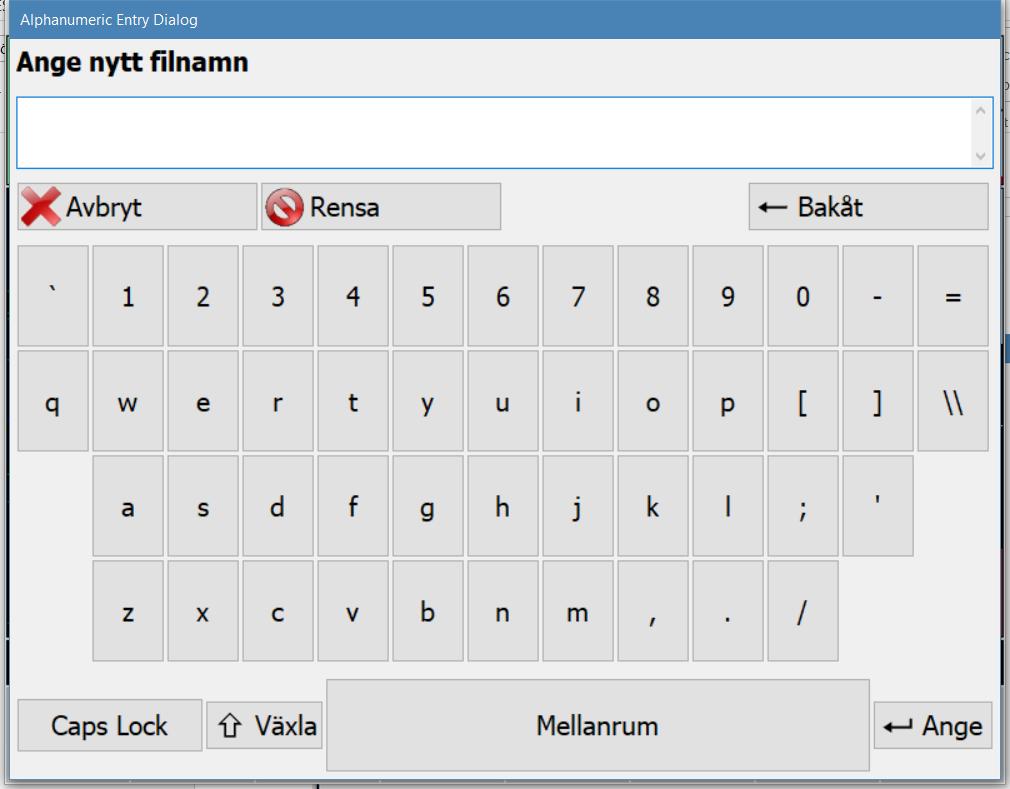This screenshot has width=1010, height=789.
Task: Click the Mellanrum space bar
Action: (x=598, y=725)
